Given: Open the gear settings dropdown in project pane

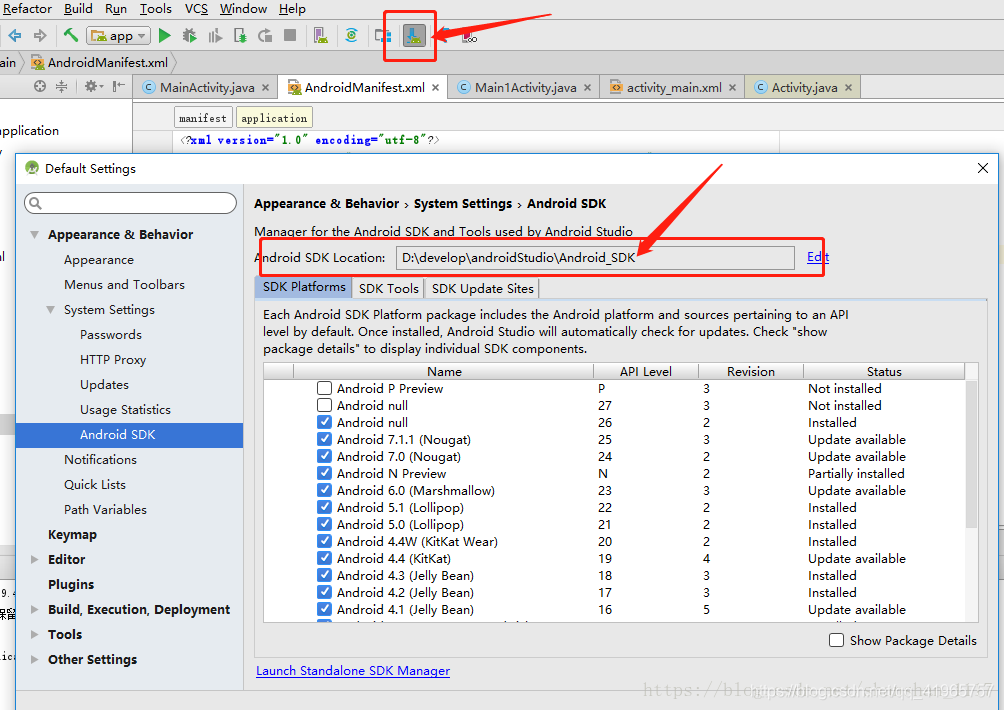Looking at the screenshot, I should coord(93,86).
